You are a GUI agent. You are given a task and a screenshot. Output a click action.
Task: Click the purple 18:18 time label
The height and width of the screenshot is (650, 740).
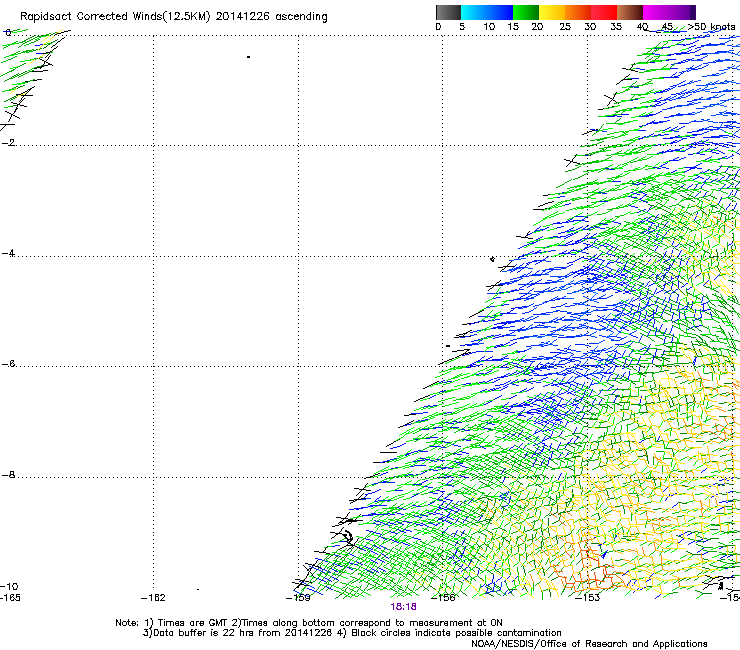[404, 607]
